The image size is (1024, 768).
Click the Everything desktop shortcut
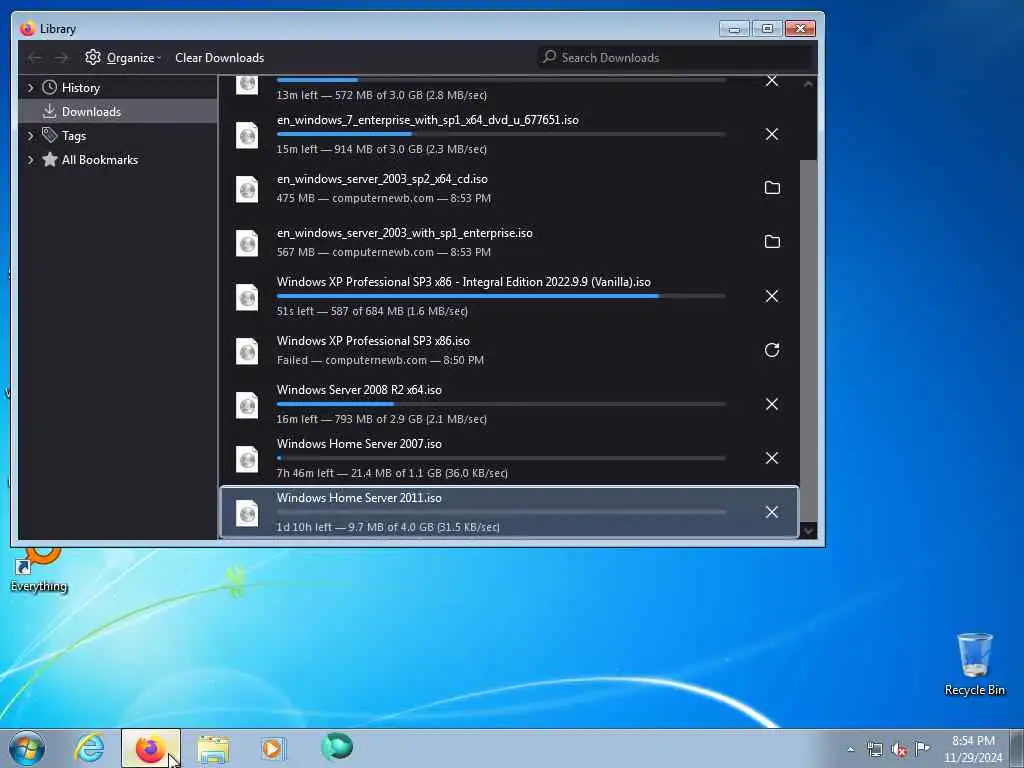[39, 569]
